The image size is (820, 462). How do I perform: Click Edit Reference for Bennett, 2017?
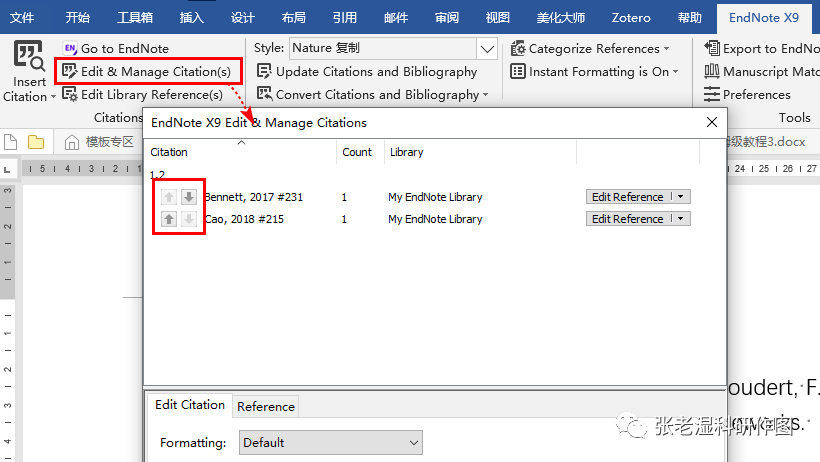pos(628,197)
